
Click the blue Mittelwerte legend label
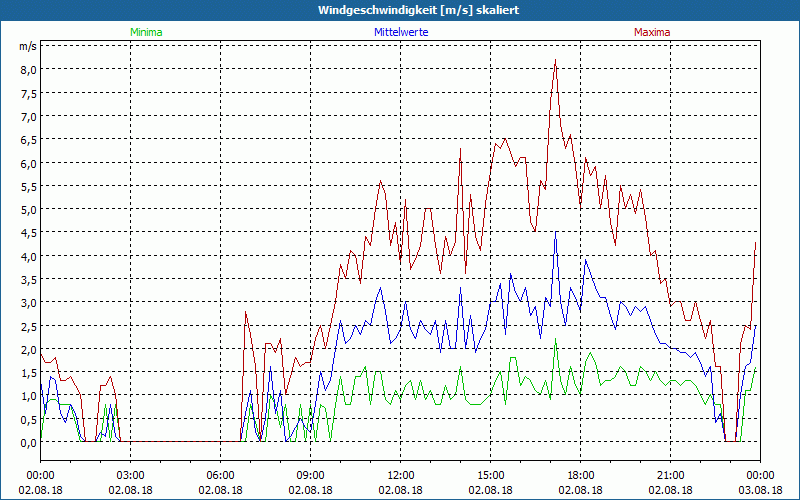point(401,32)
